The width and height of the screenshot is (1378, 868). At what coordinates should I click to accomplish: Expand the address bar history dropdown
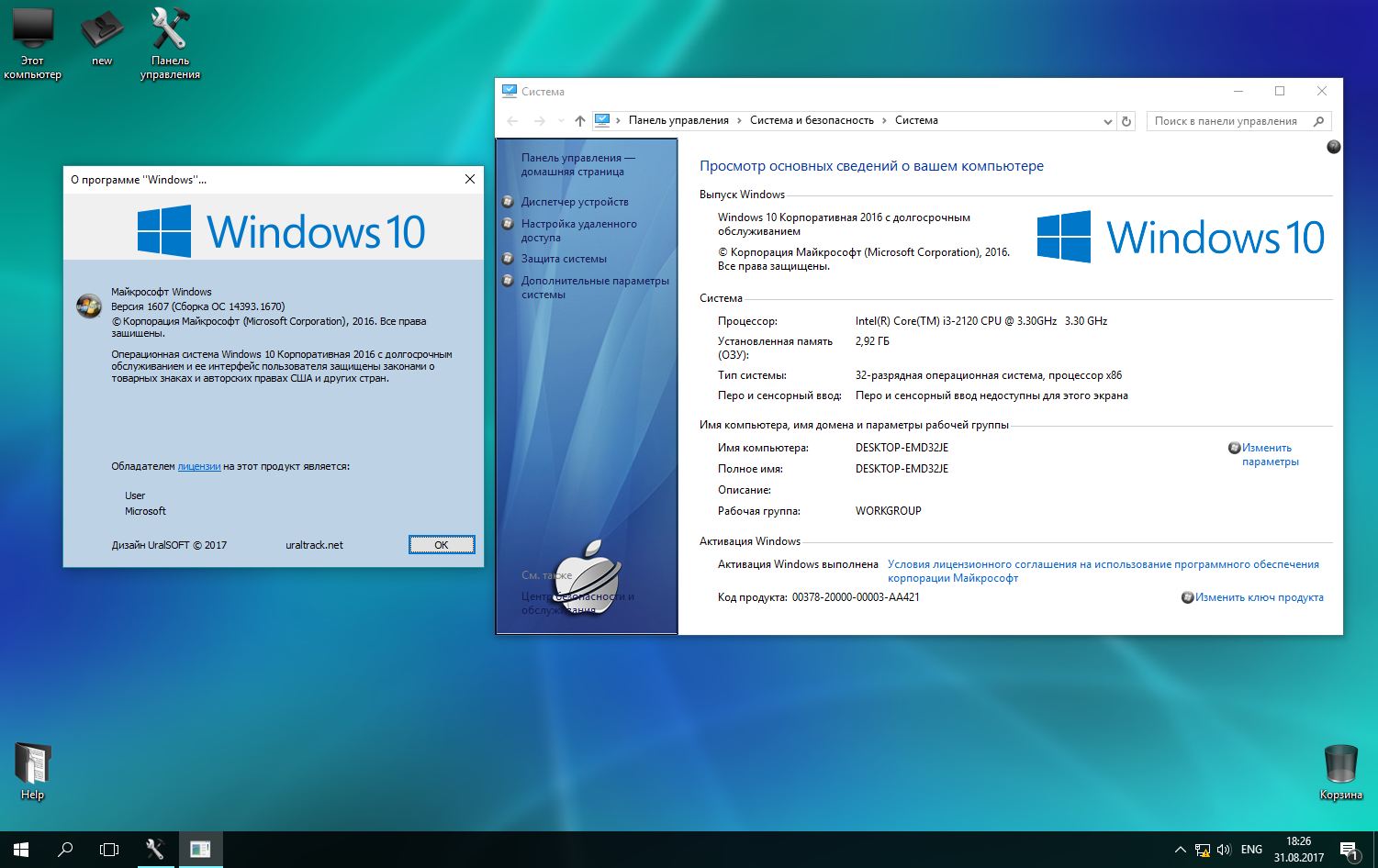[1107, 121]
